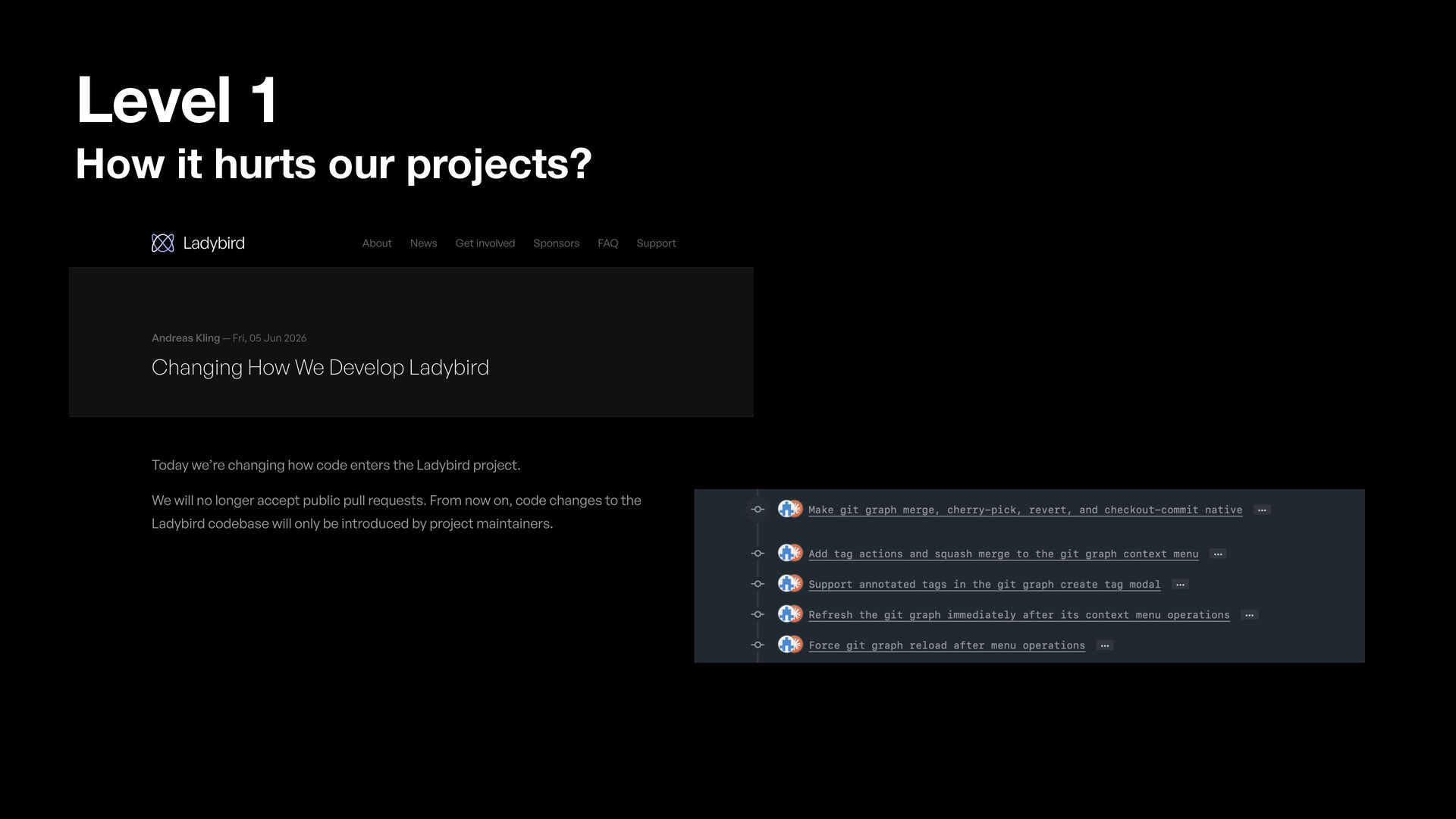
Task: Expand ellipsis for 'Refresh the git graph' commit
Action: (x=1249, y=614)
